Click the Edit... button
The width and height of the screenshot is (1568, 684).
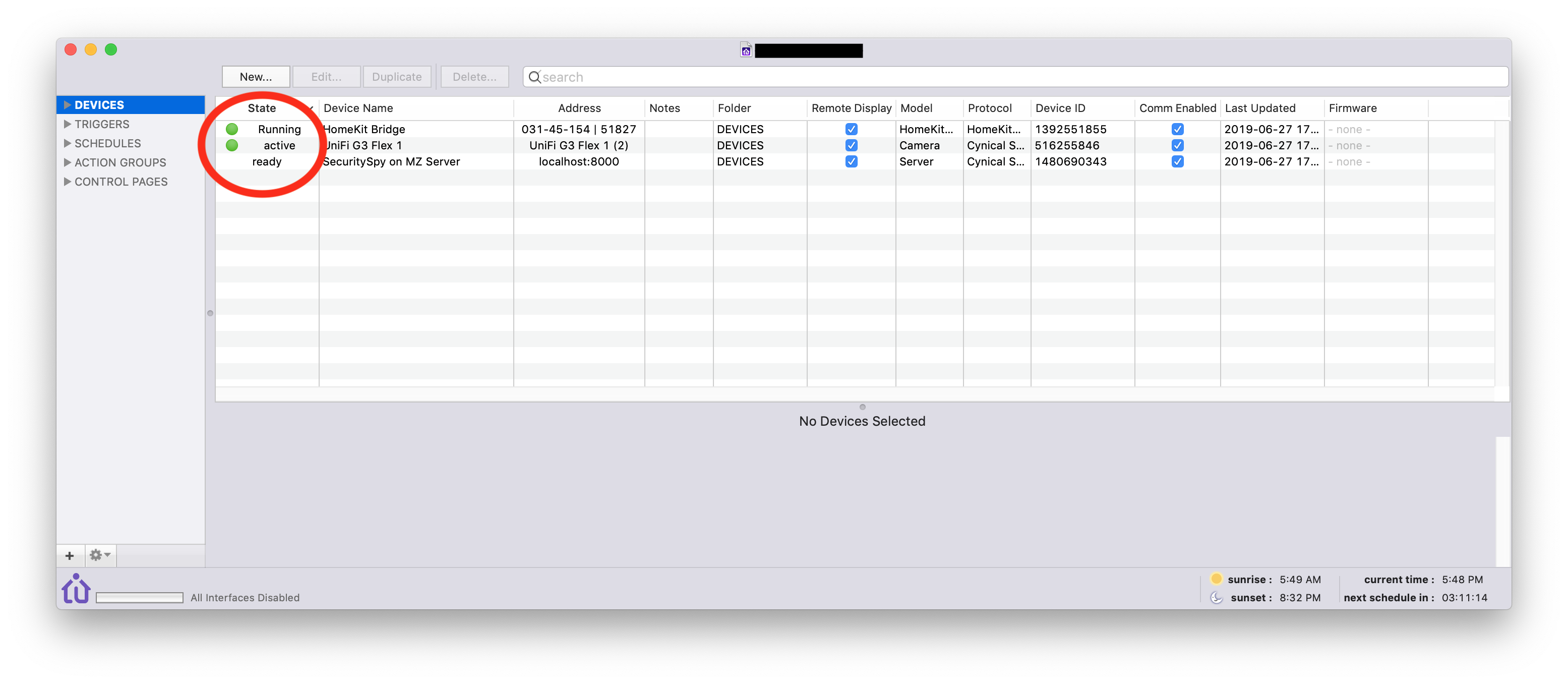[x=326, y=77]
